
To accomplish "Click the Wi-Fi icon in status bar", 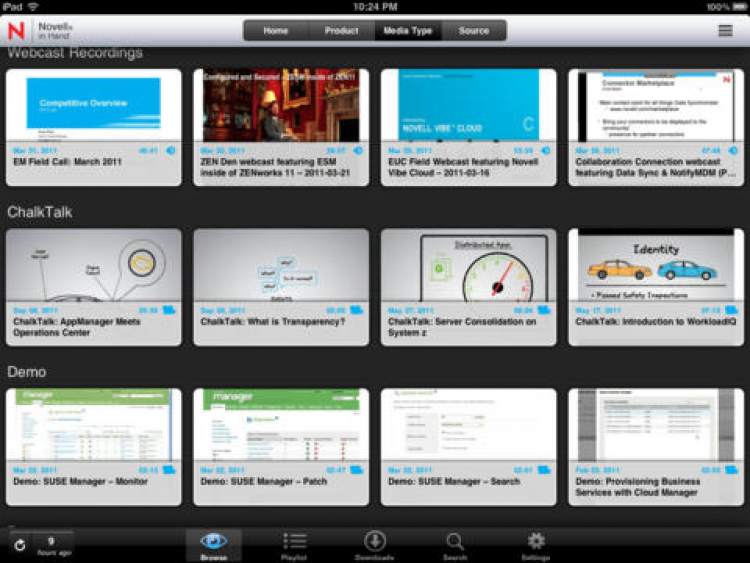I will point(33,7).
